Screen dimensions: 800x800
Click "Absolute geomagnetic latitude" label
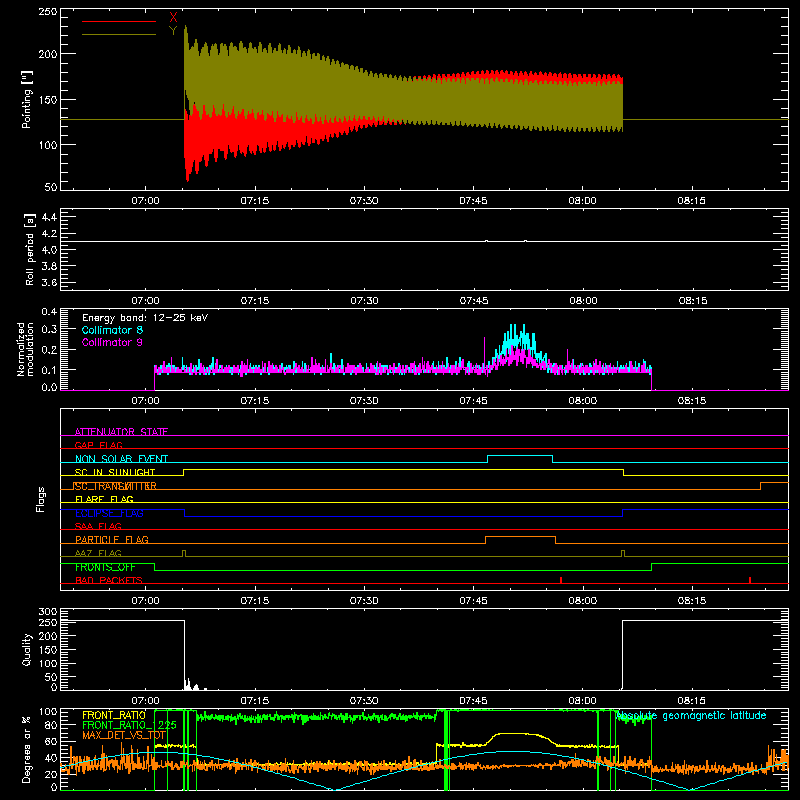coord(691,715)
